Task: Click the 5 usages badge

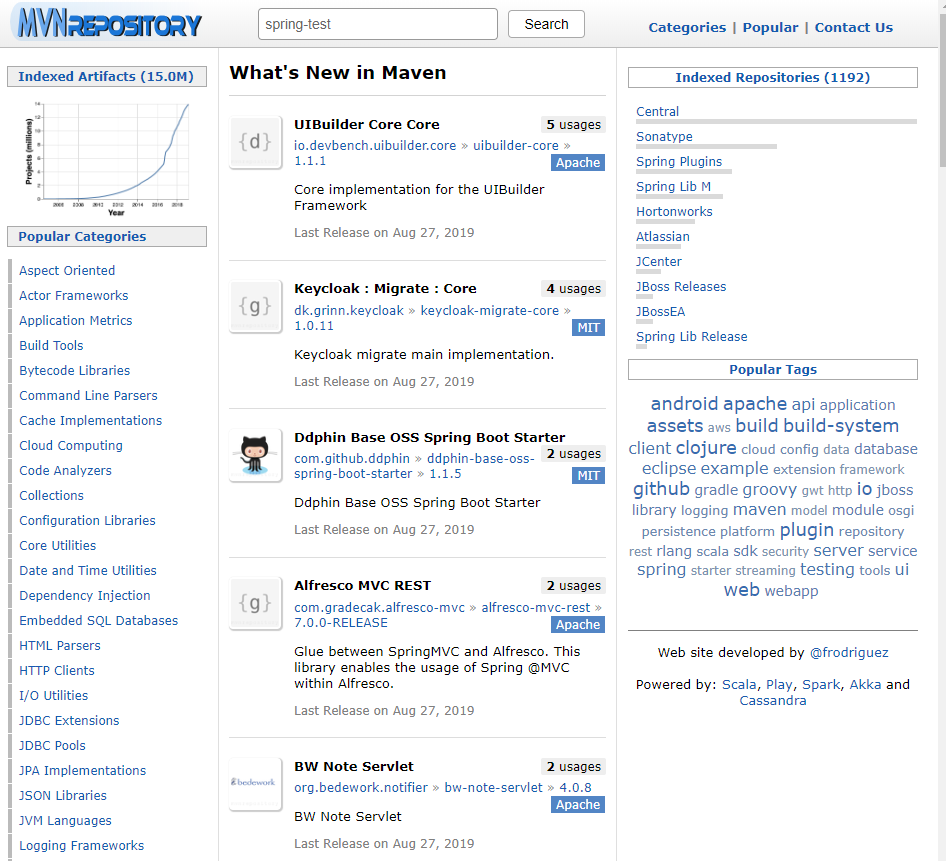Action: [x=573, y=125]
